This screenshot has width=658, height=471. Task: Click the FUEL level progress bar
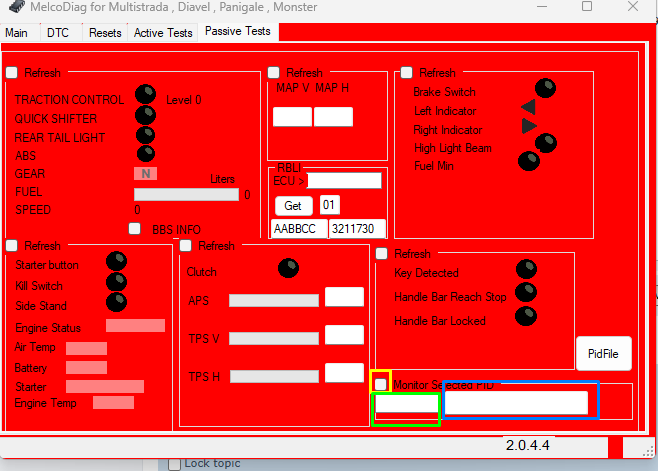click(x=186, y=194)
